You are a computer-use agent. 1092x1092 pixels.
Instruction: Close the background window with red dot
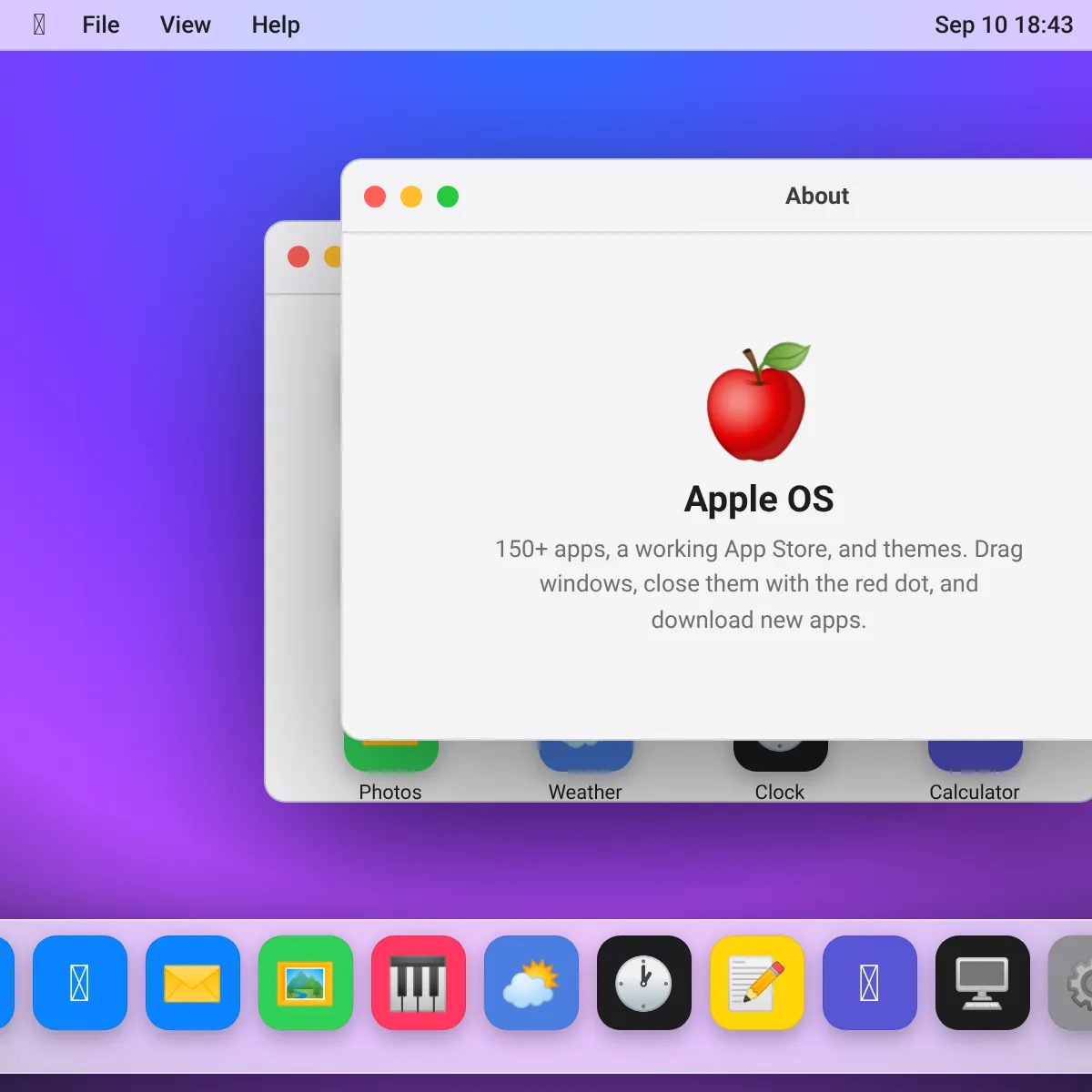click(298, 257)
